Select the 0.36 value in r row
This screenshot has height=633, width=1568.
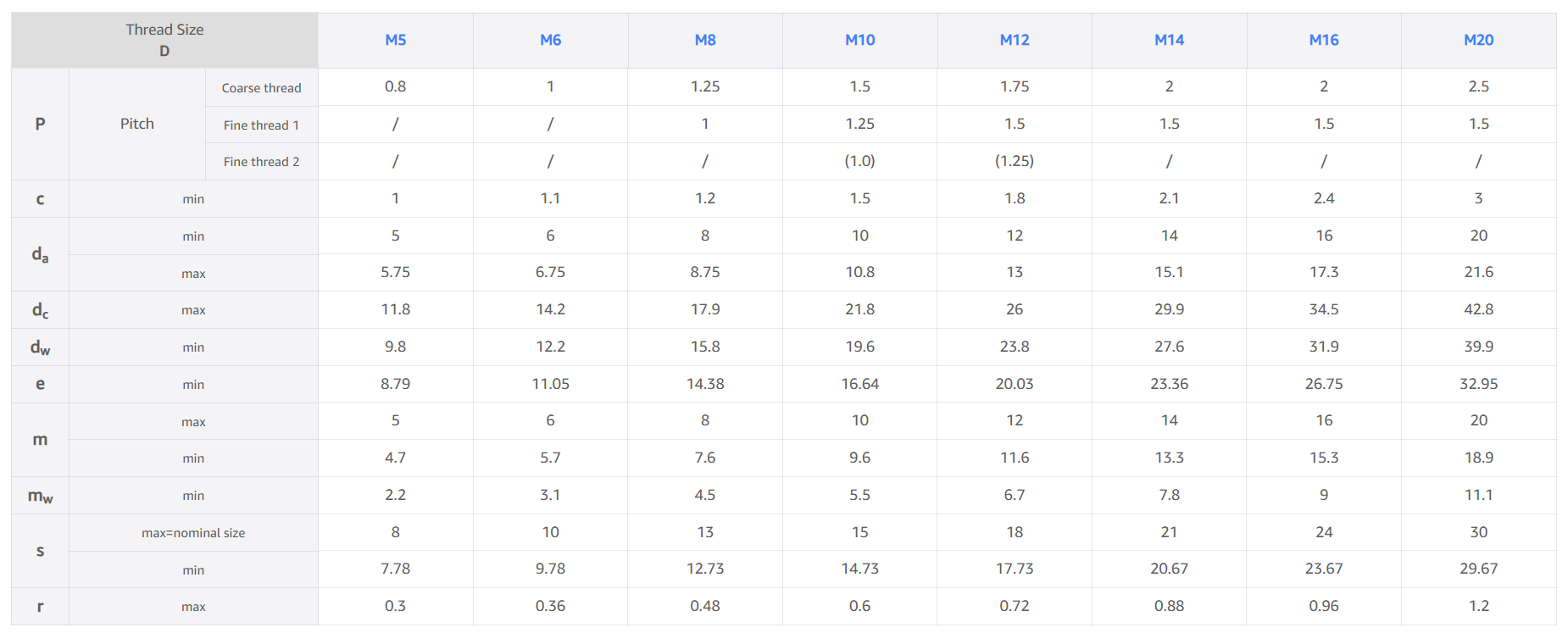tap(550, 606)
